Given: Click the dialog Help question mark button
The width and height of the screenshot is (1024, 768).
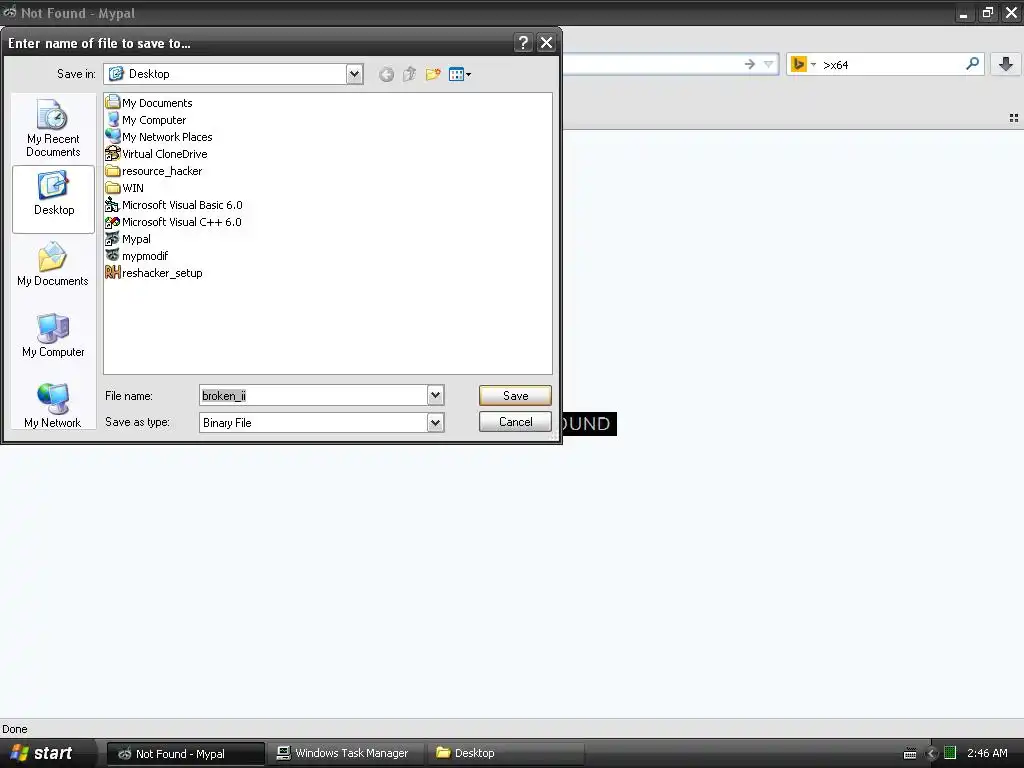Looking at the screenshot, I should click(x=523, y=43).
